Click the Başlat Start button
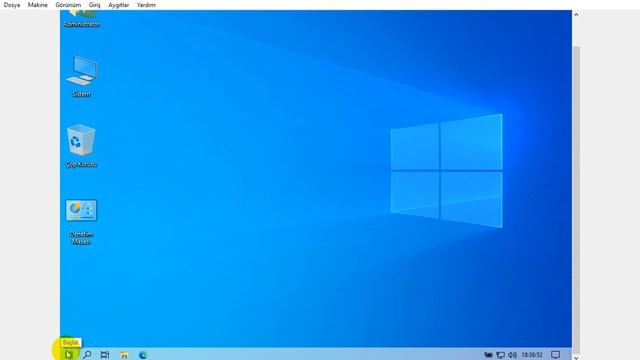640x360 pixels. pos(69,354)
